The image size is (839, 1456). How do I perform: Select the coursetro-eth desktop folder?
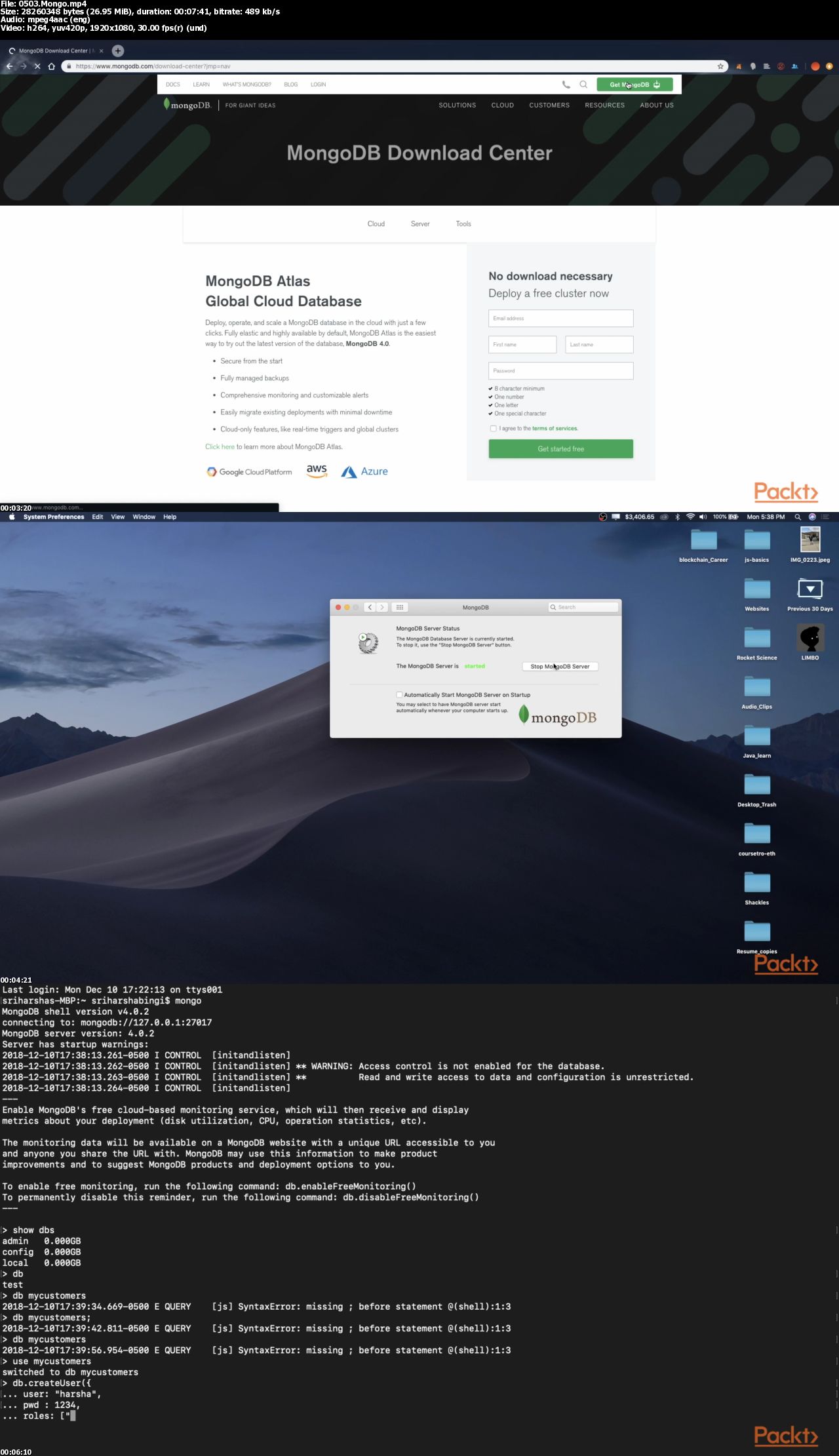point(757,840)
